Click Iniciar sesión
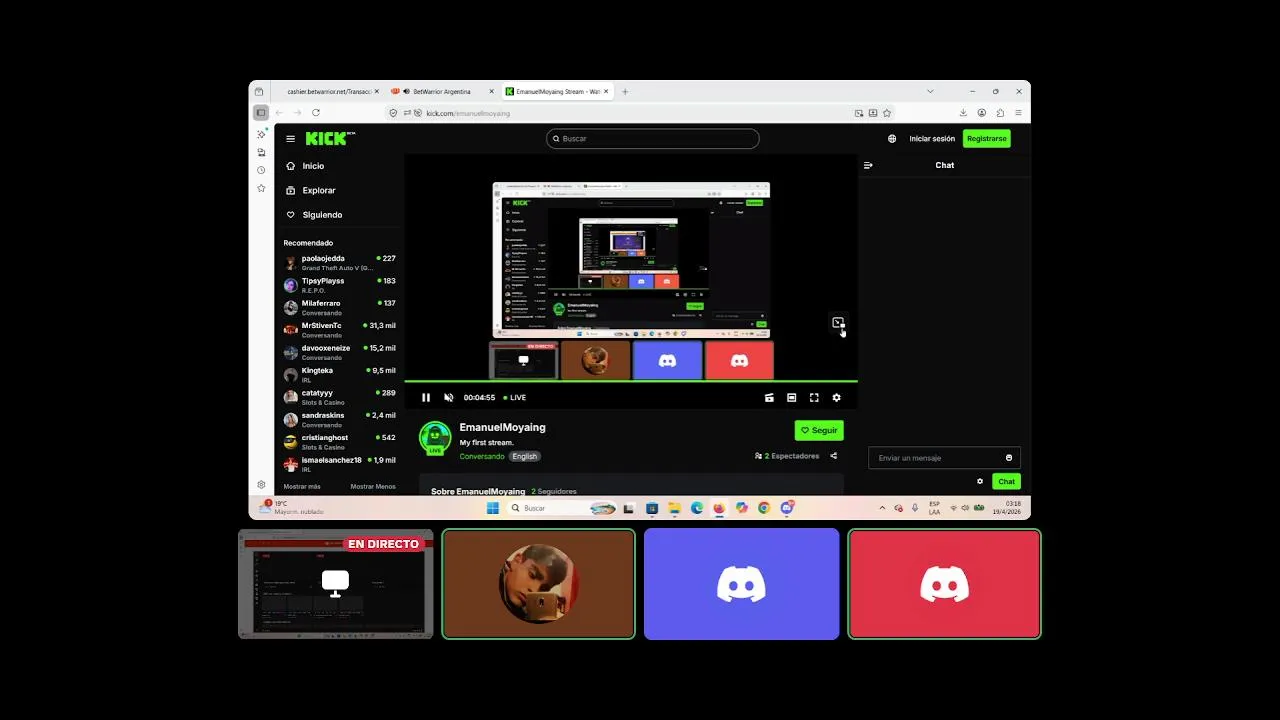1280x720 pixels. 932,139
